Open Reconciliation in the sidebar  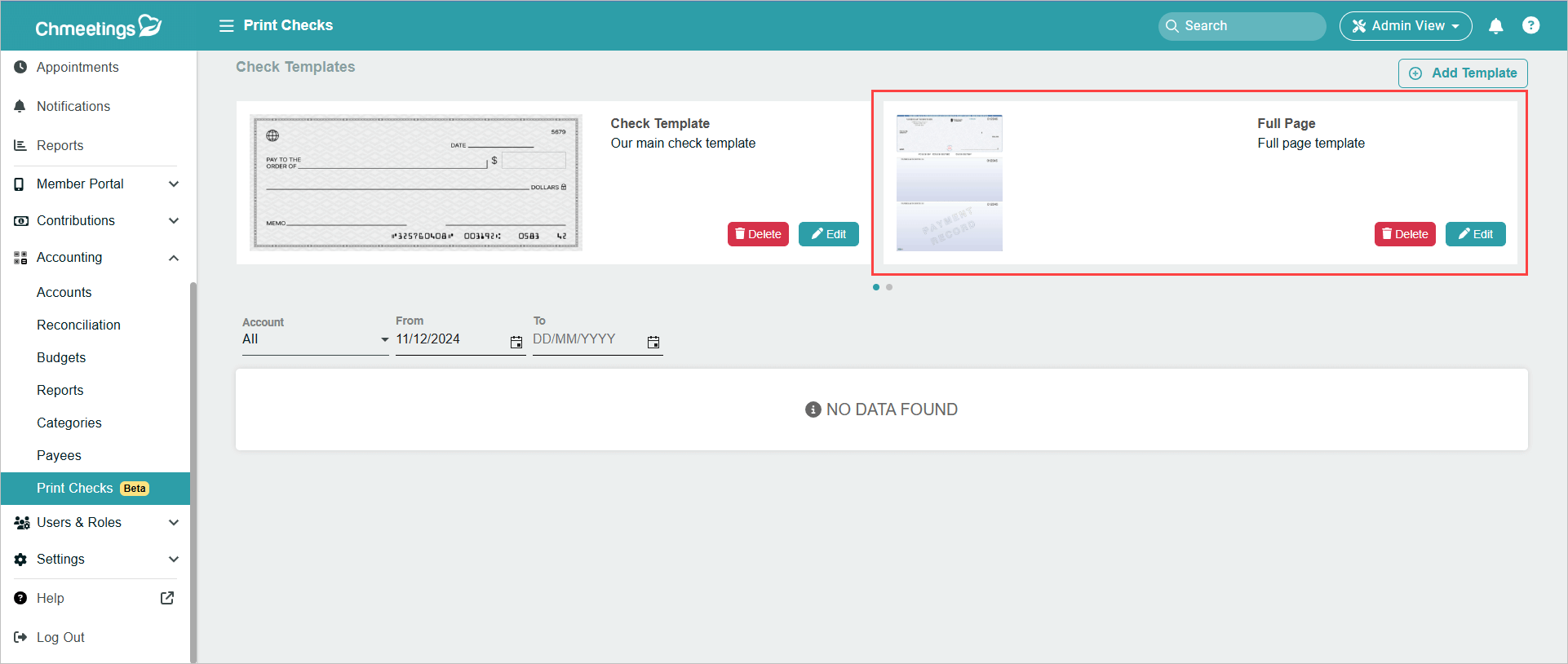tap(78, 325)
